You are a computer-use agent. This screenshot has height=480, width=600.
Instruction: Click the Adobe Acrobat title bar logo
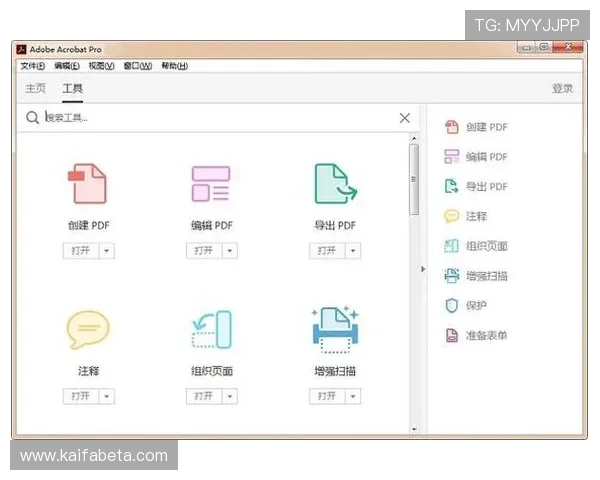click(21, 49)
